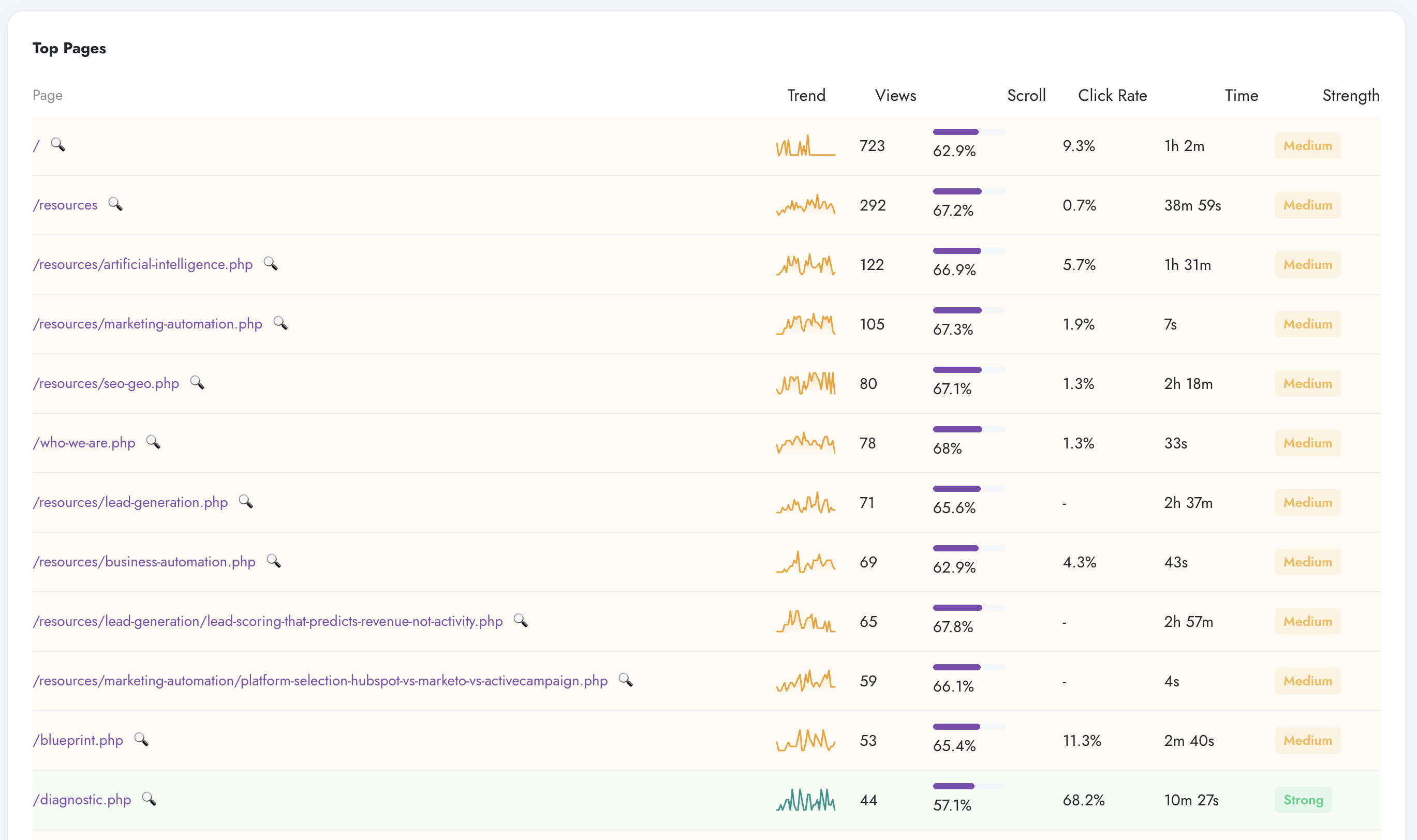This screenshot has width=1417, height=840.
Task: Click the Strong badge on diagnostic.php row
Action: 1303,800
